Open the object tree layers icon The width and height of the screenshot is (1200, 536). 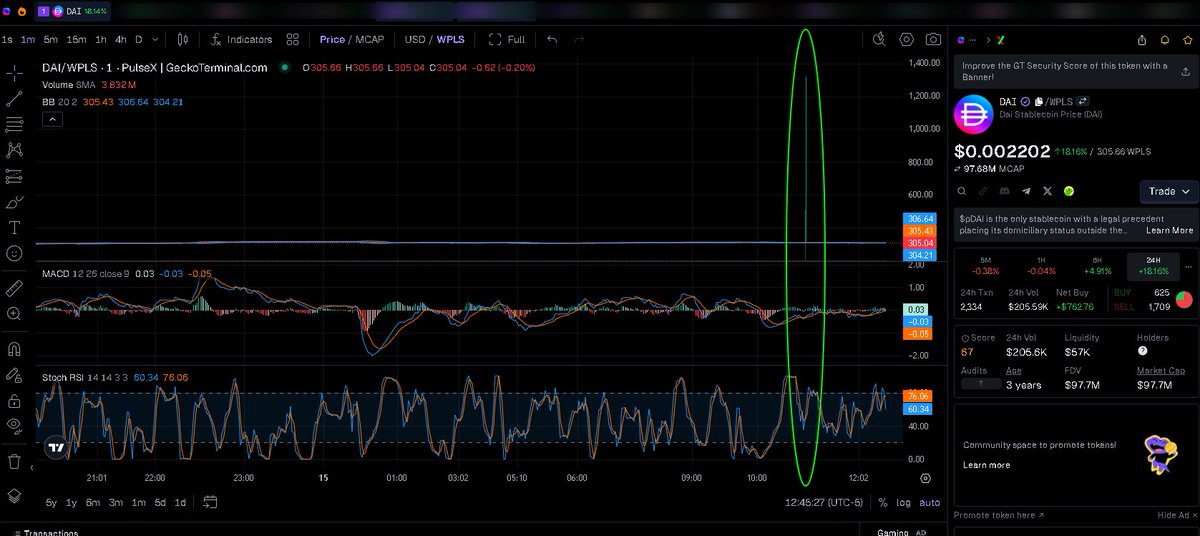click(x=14, y=495)
